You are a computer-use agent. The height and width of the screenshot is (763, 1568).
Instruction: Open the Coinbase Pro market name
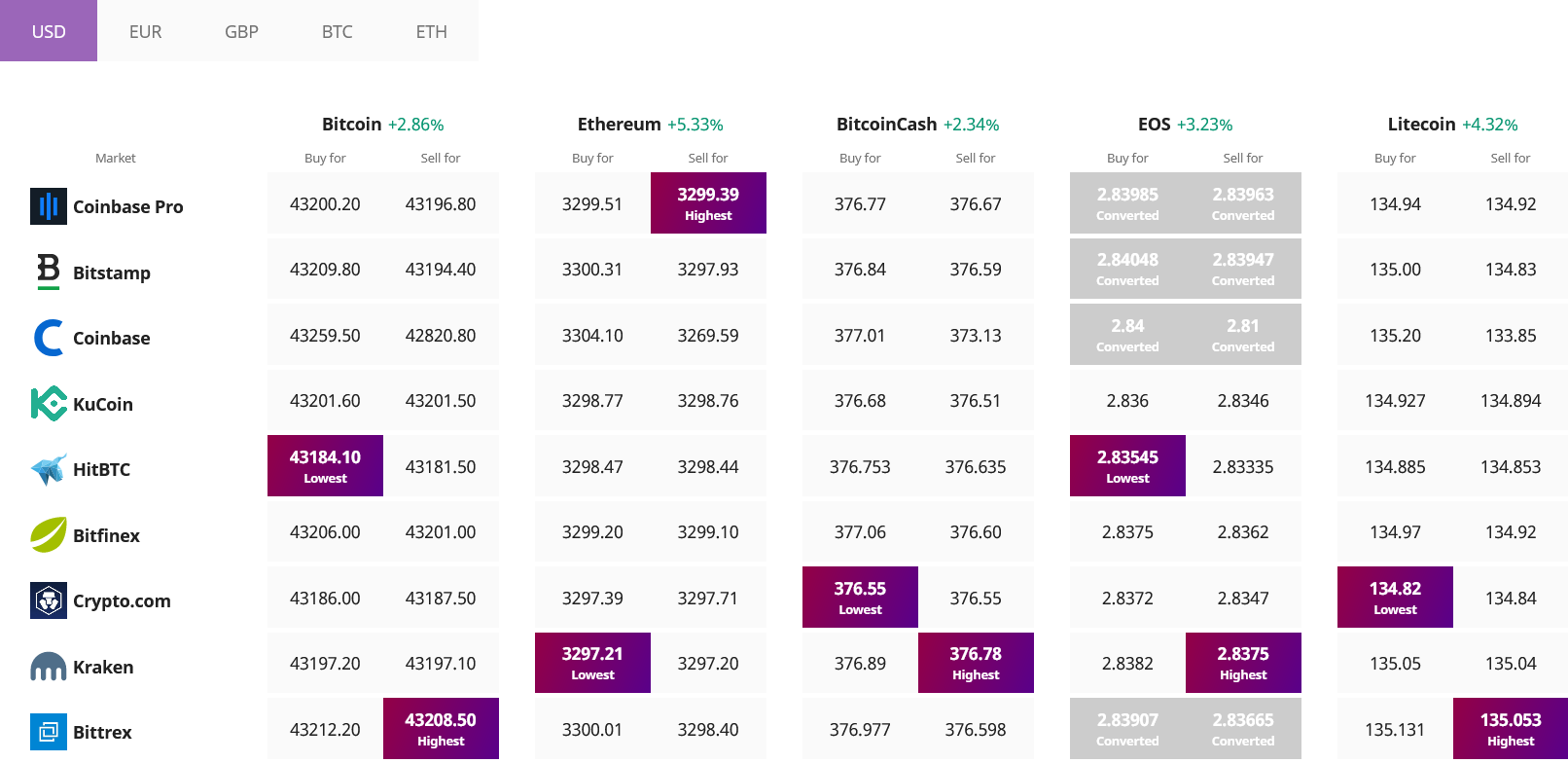(x=128, y=206)
